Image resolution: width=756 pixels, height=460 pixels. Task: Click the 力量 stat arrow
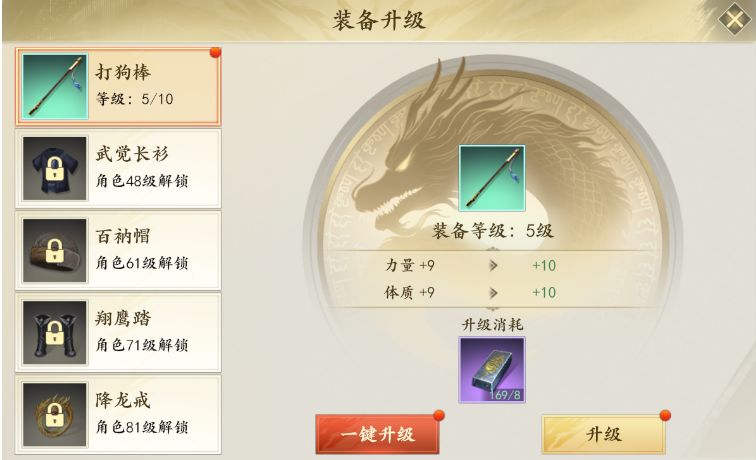493,265
